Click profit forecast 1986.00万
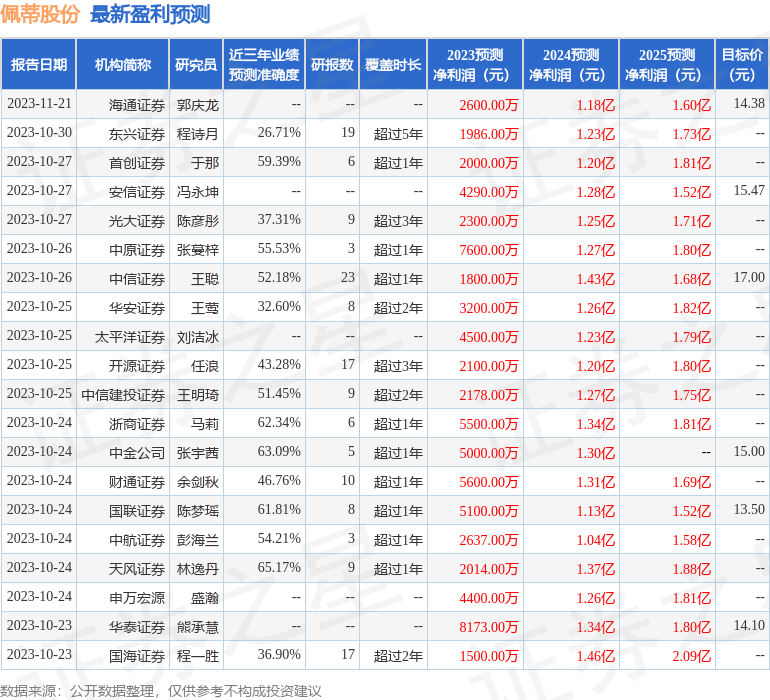This screenshot has height=700, width=770. click(489, 134)
